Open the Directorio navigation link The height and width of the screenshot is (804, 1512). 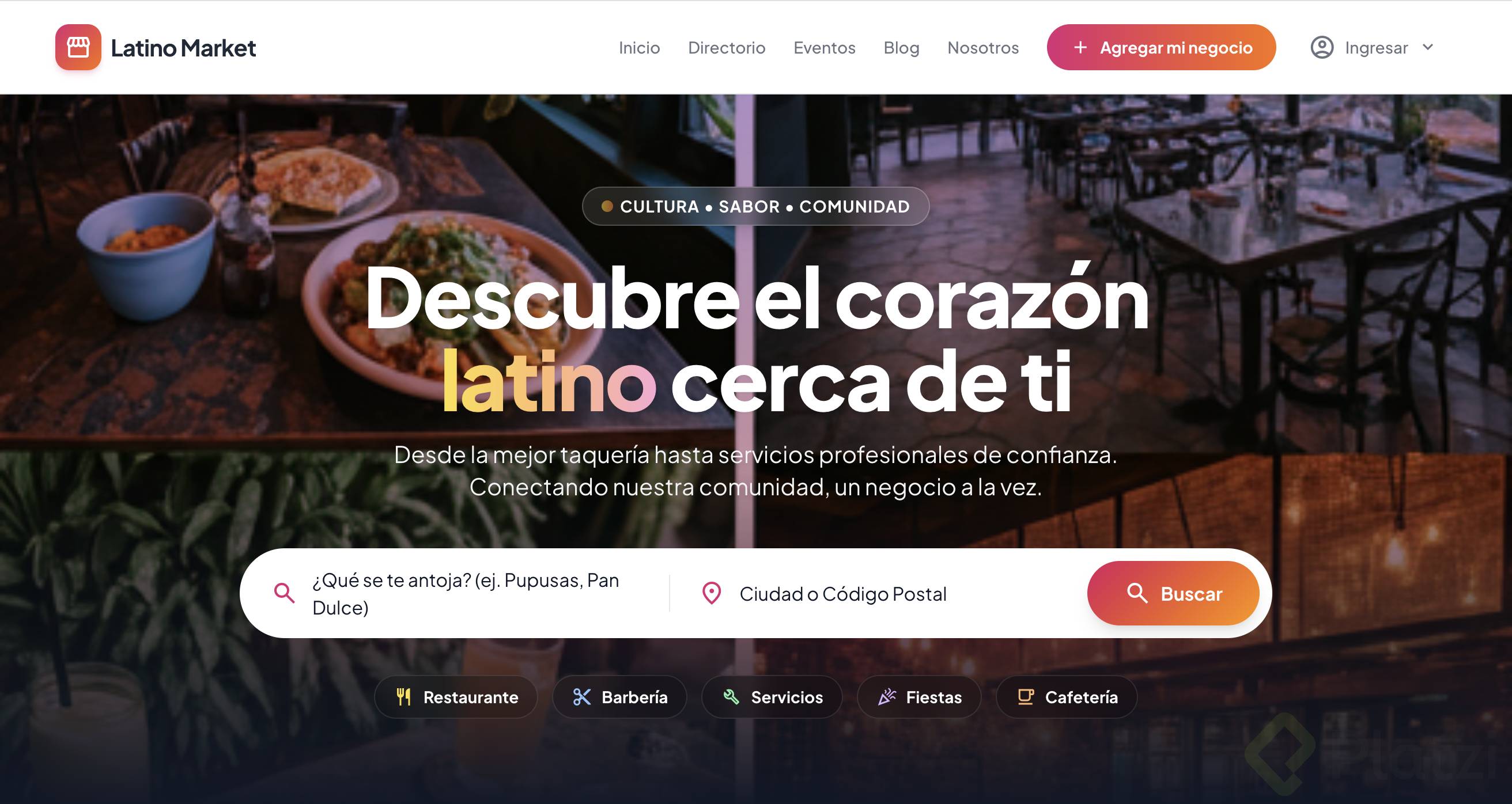tap(727, 48)
